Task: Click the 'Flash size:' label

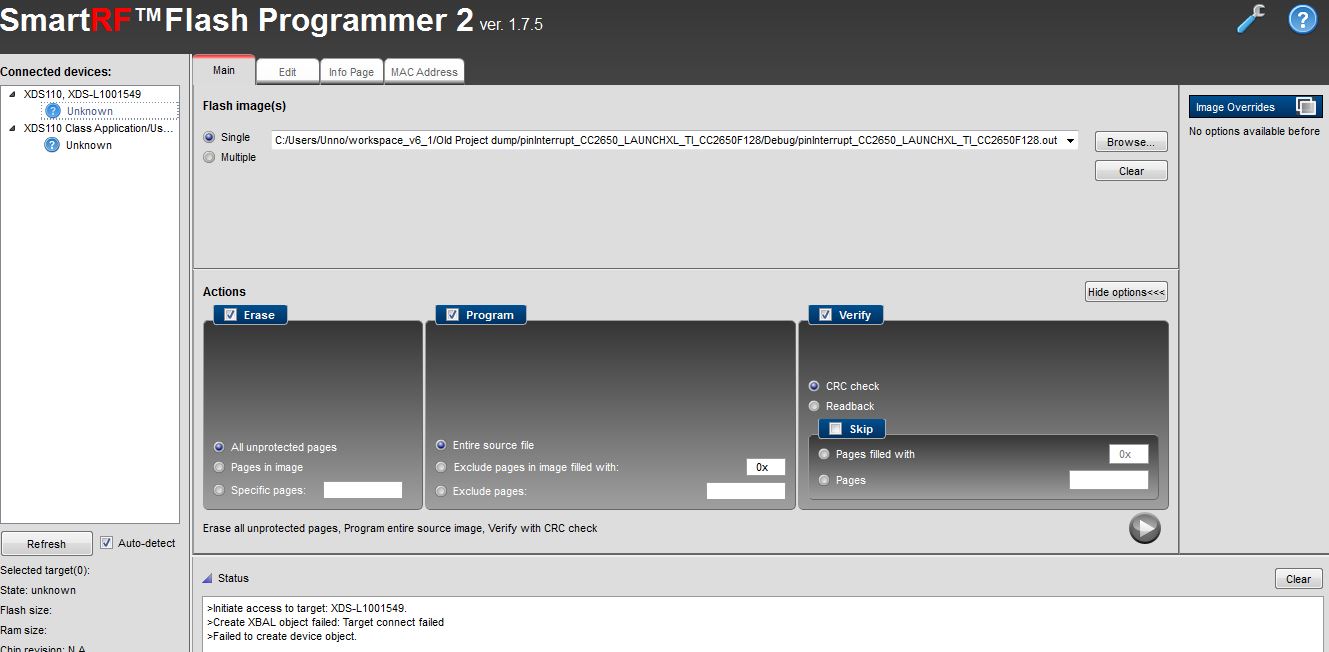Action: click(x=26, y=610)
